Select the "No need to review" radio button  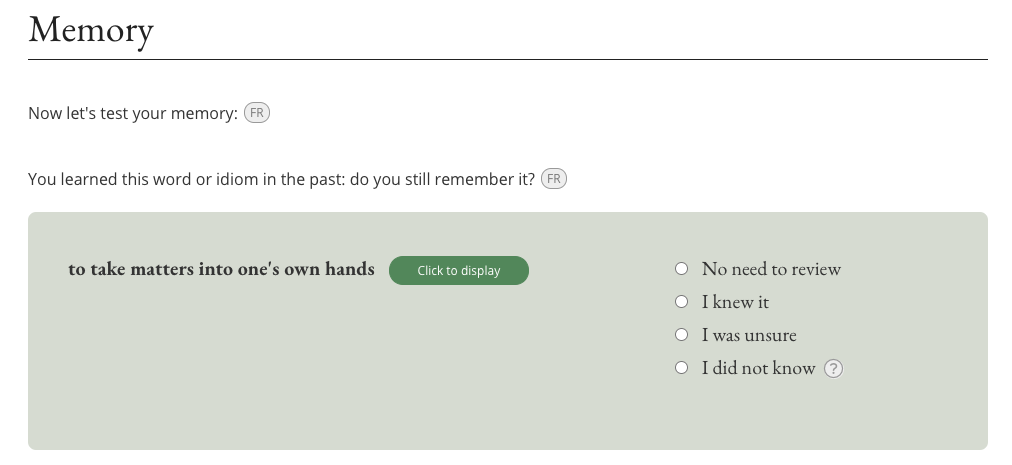coord(682,269)
